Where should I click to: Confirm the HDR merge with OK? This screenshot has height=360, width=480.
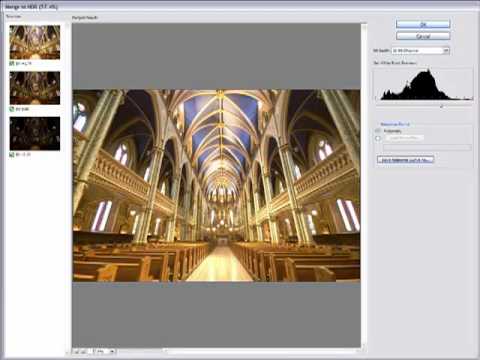tap(423, 24)
